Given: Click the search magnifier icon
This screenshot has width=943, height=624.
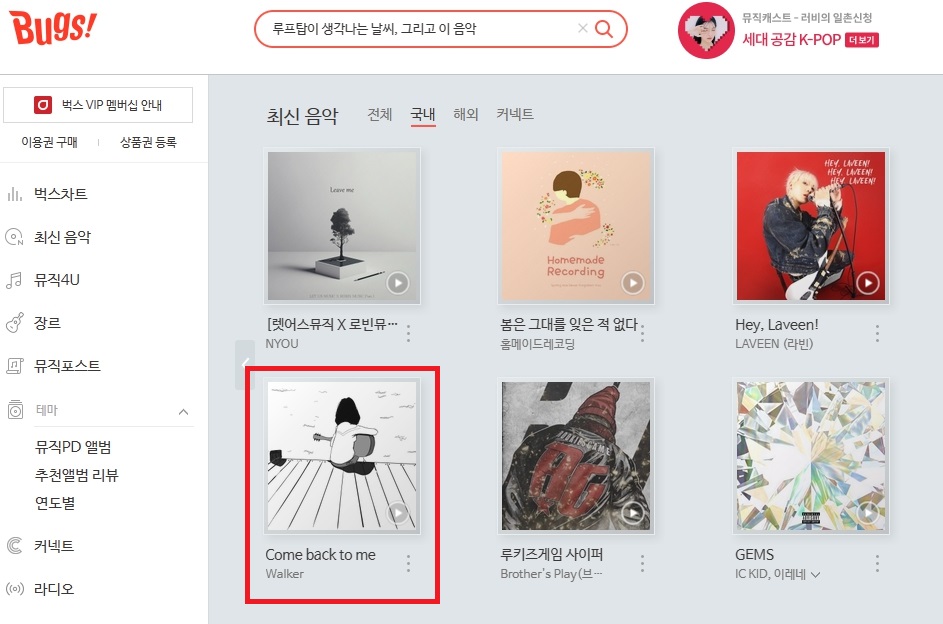Looking at the screenshot, I should (x=604, y=28).
